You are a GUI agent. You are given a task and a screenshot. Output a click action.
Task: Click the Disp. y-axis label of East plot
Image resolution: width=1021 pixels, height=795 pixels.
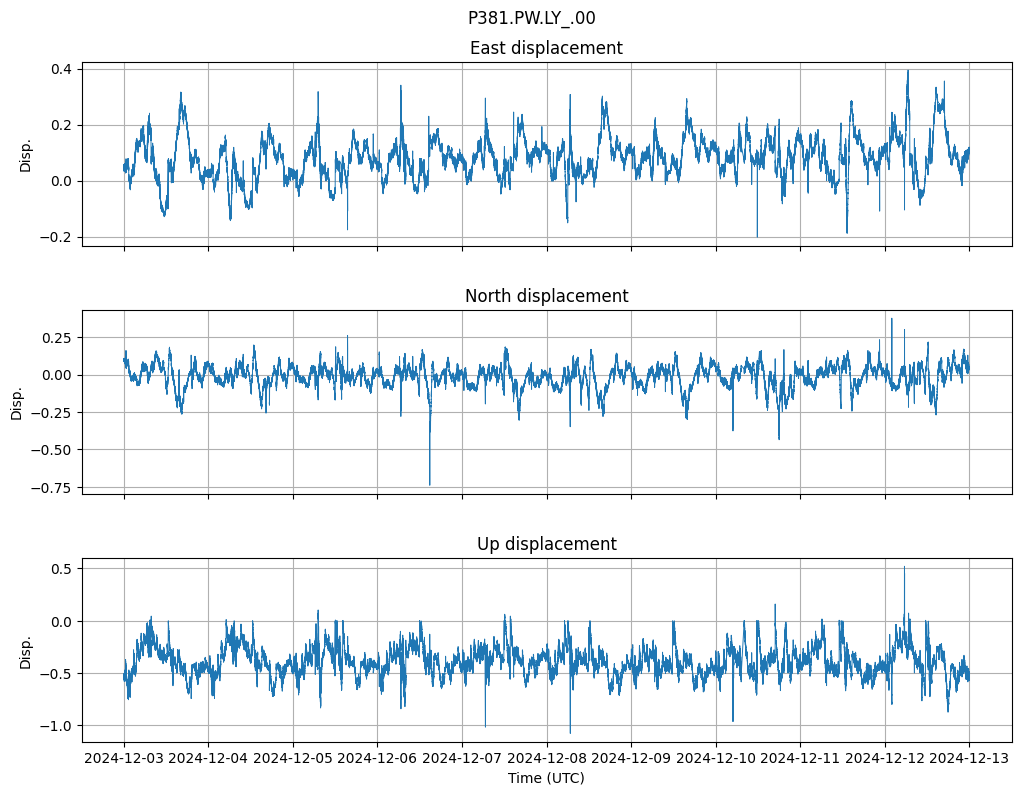tap(26, 154)
